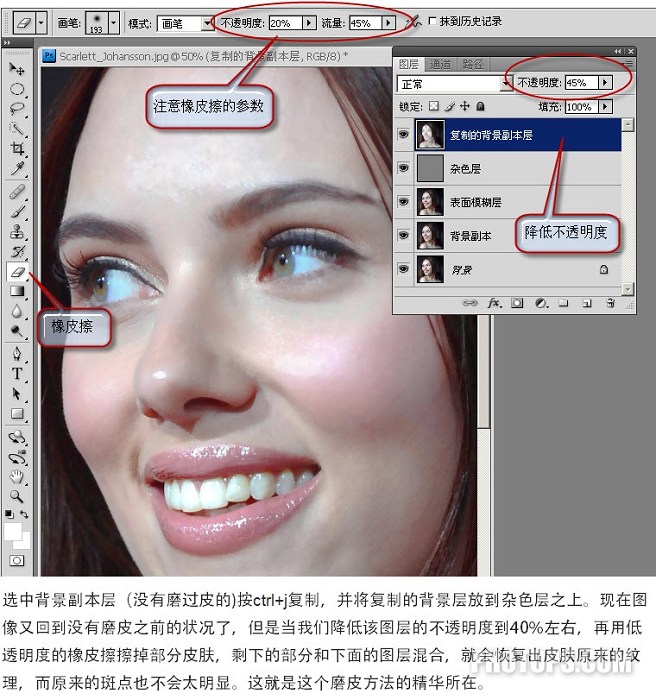The image size is (656, 700).
Task: Select the Zoom magnifier tool
Action: coord(17,496)
